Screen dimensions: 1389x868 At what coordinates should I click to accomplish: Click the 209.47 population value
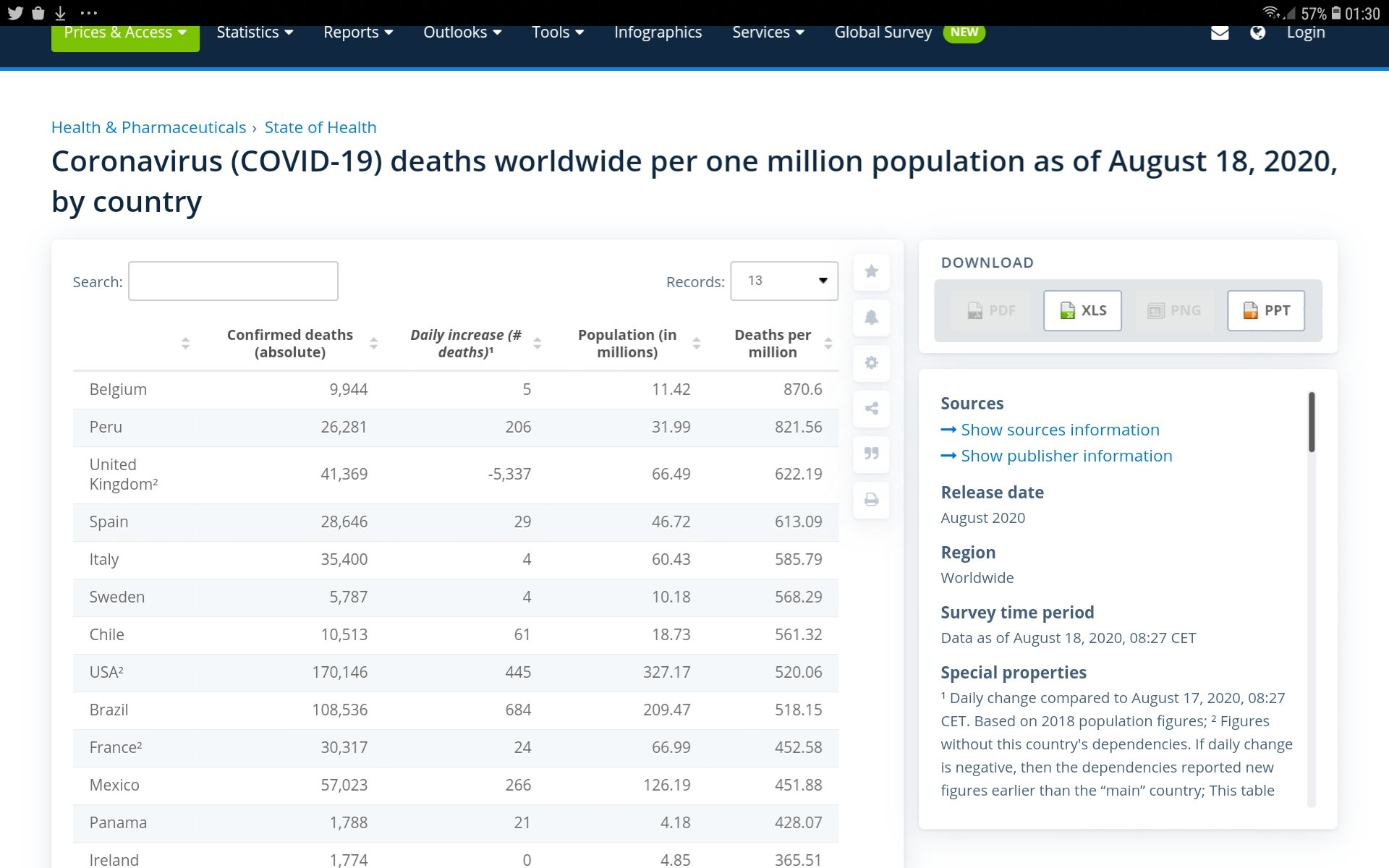(666, 710)
